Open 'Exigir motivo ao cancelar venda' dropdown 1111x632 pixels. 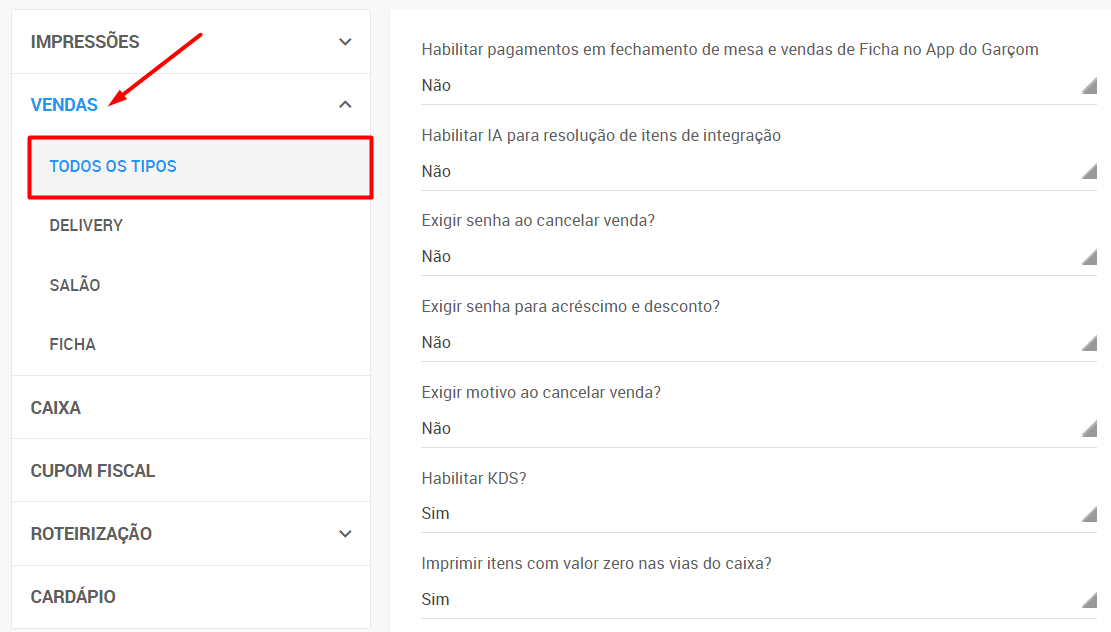coord(758,429)
